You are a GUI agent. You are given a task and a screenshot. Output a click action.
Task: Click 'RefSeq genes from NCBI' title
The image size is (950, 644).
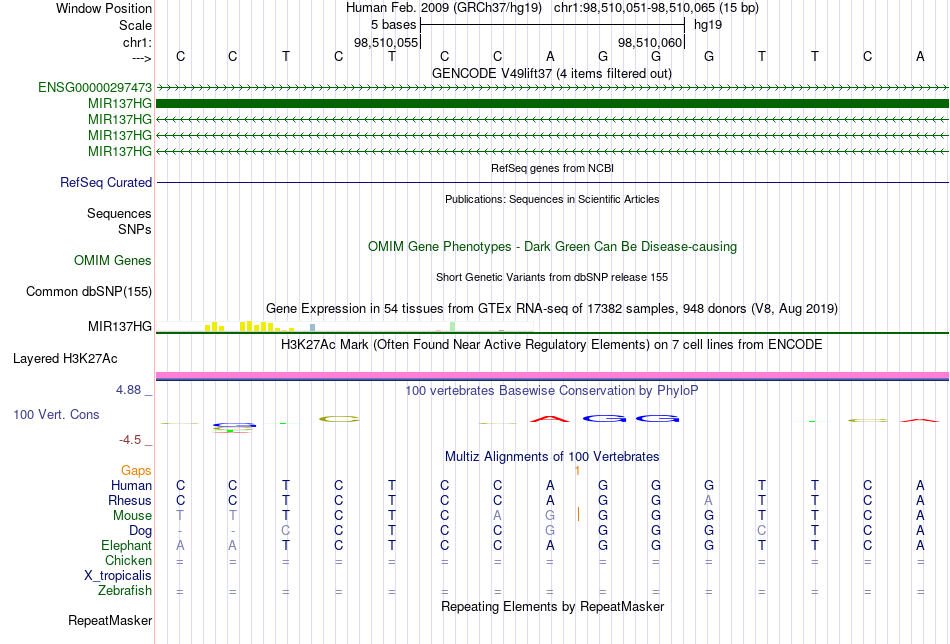click(x=552, y=168)
